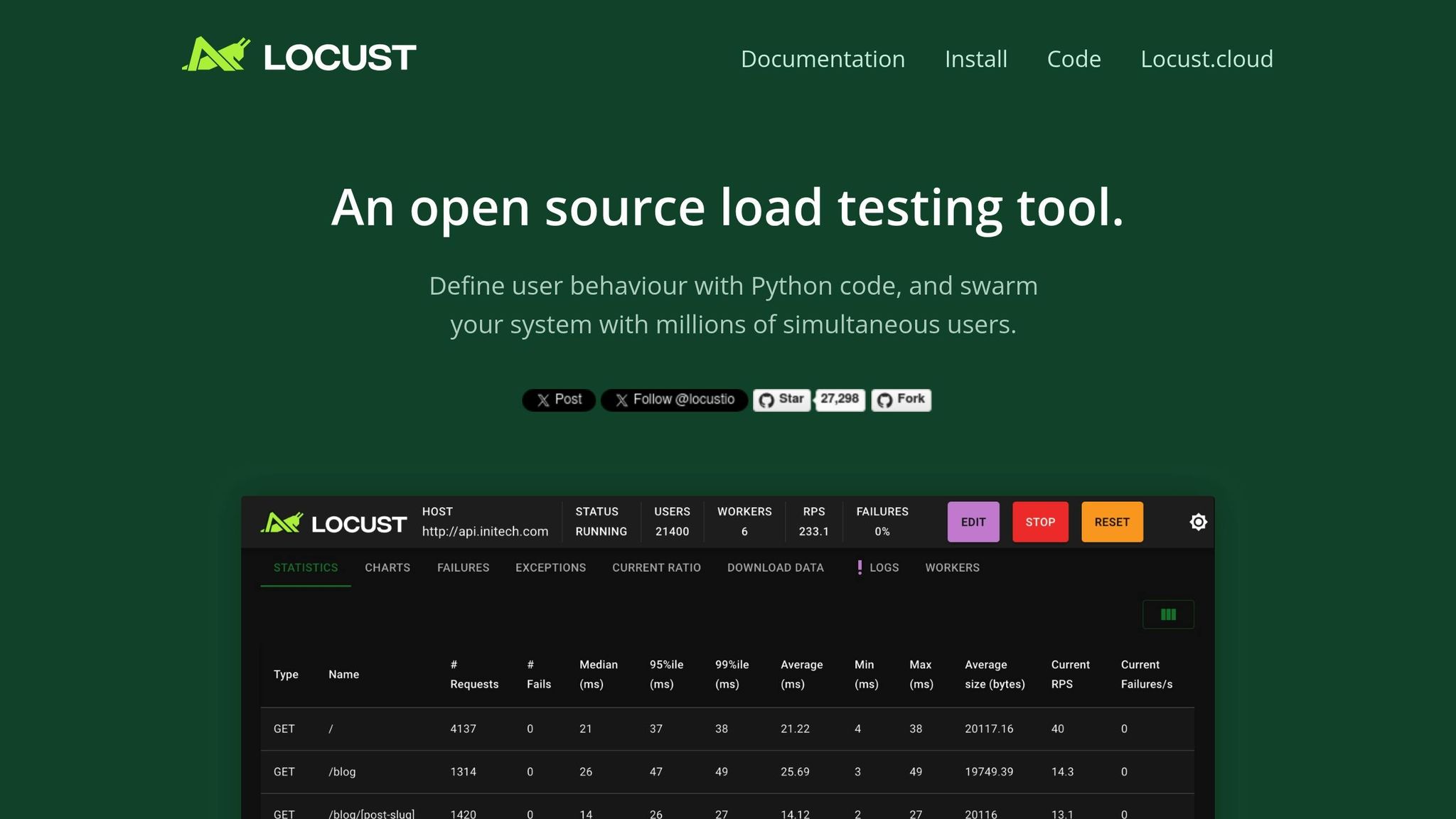Toggle the column selection icon above the table
The height and width of the screenshot is (819, 1456).
pyautogui.click(x=1168, y=614)
